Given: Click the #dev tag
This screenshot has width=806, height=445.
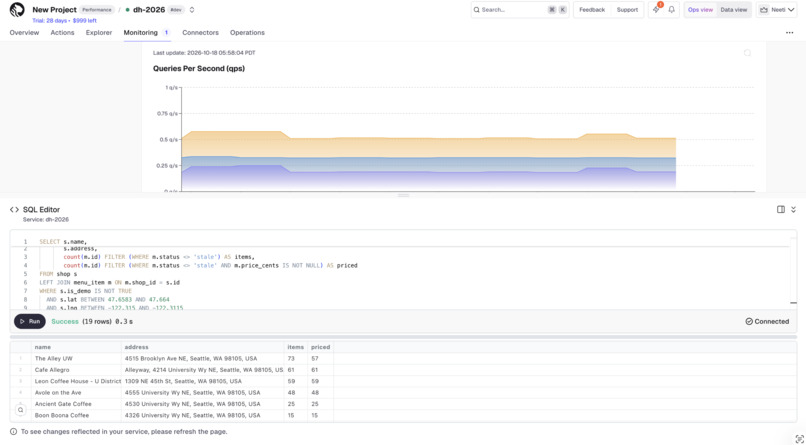Looking at the screenshot, I should pos(176,10).
